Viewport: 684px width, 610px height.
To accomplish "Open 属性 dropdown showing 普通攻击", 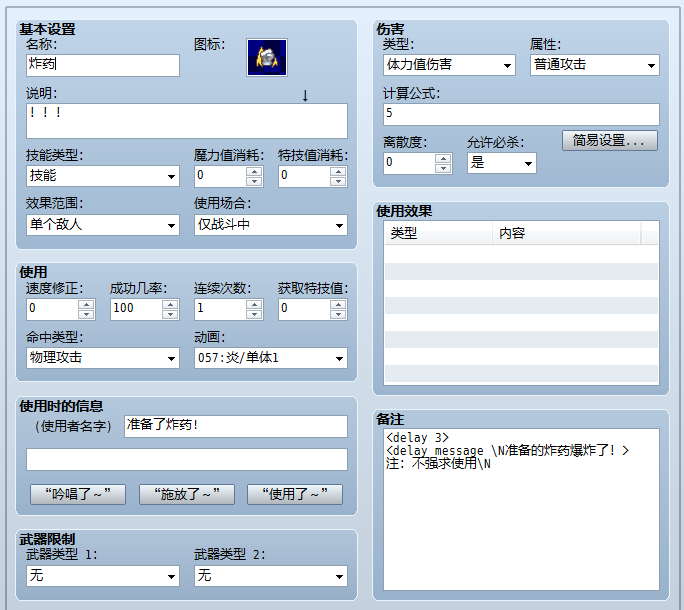I will click(595, 65).
